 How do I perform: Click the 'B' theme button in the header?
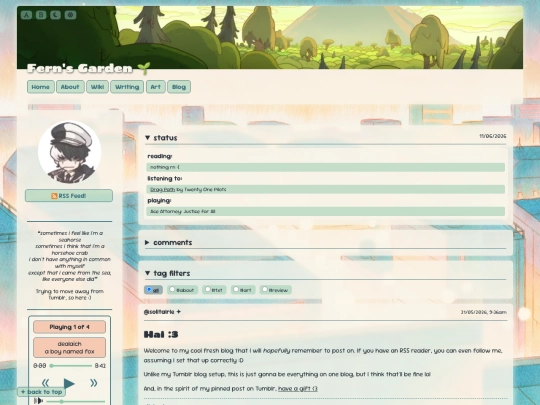tap(41, 15)
